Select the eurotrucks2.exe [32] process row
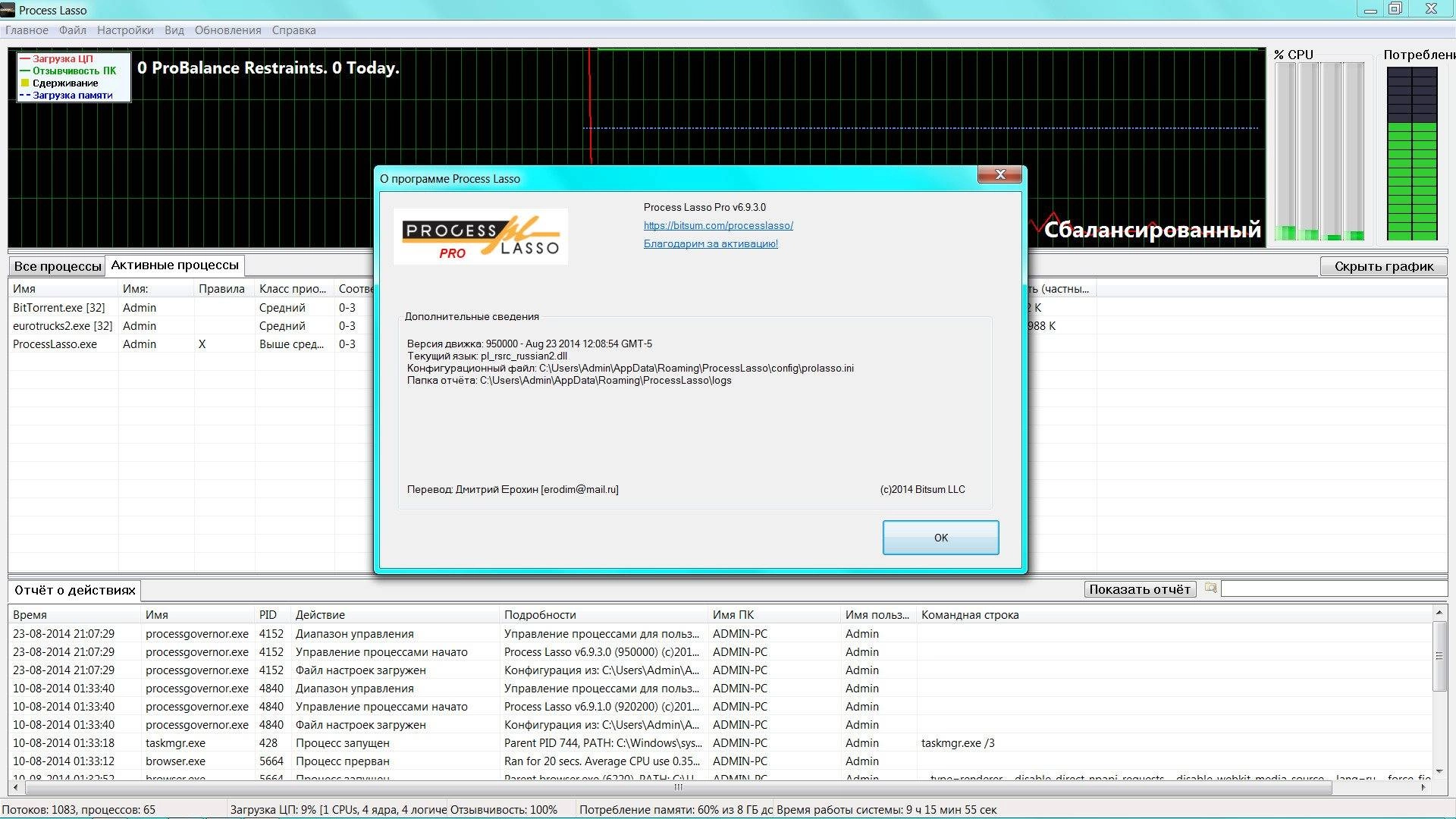Image resolution: width=1456 pixels, height=819 pixels. [x=191, y=325]
